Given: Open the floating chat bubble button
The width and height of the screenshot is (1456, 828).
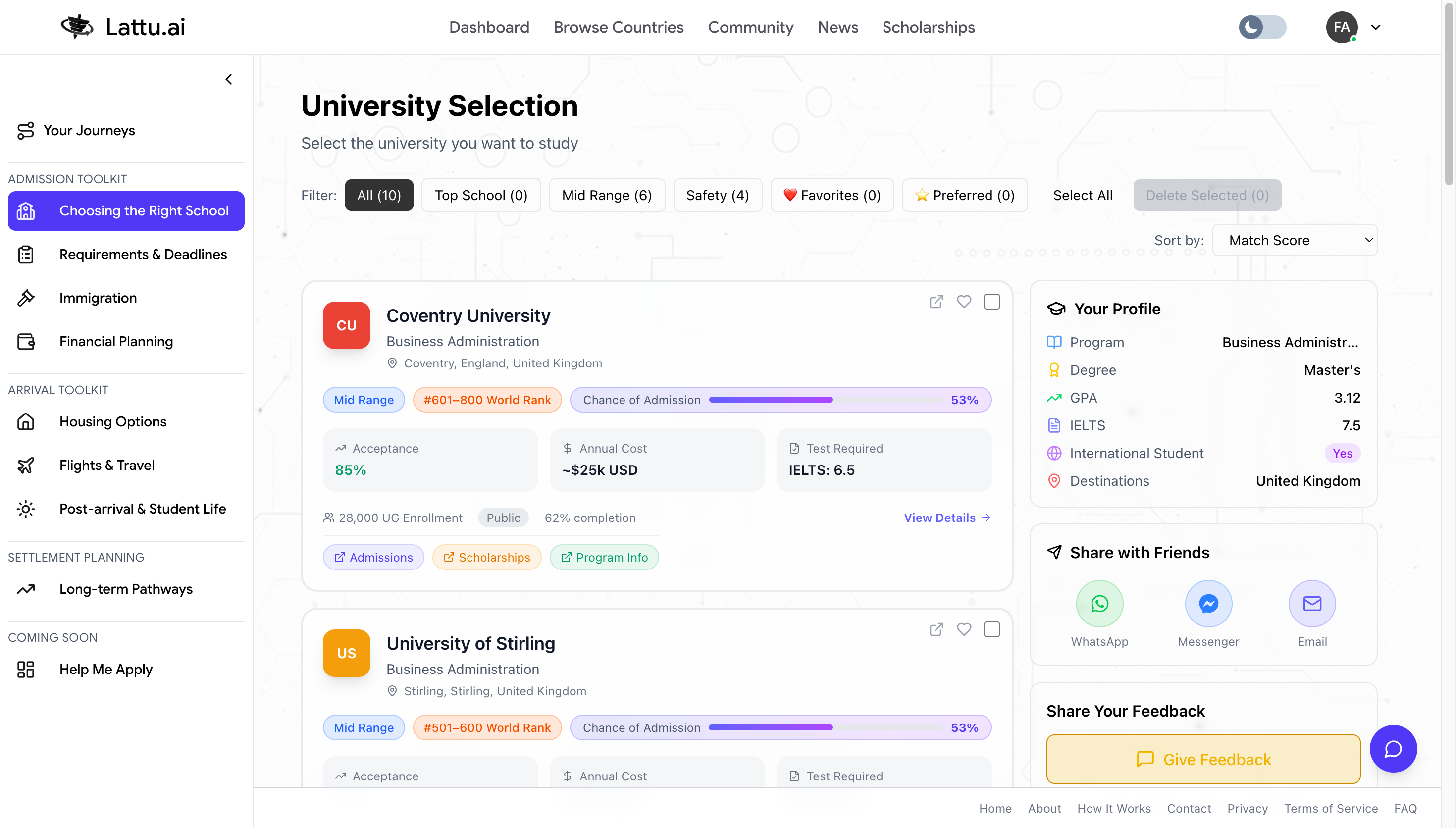Looking at the screenshot, I should (x=1393, y=749).
